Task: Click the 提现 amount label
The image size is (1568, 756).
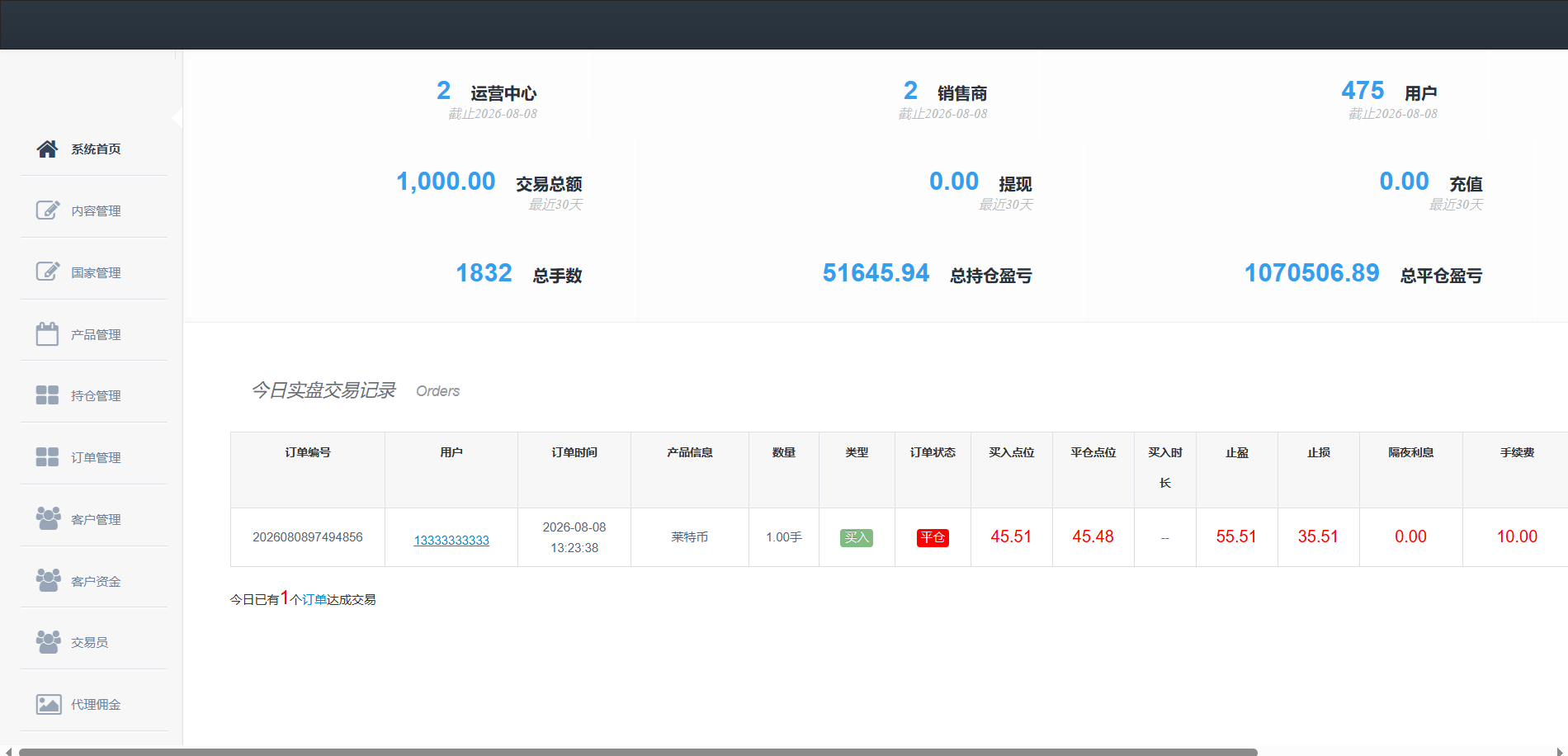Action: (x=1015, y=184)
